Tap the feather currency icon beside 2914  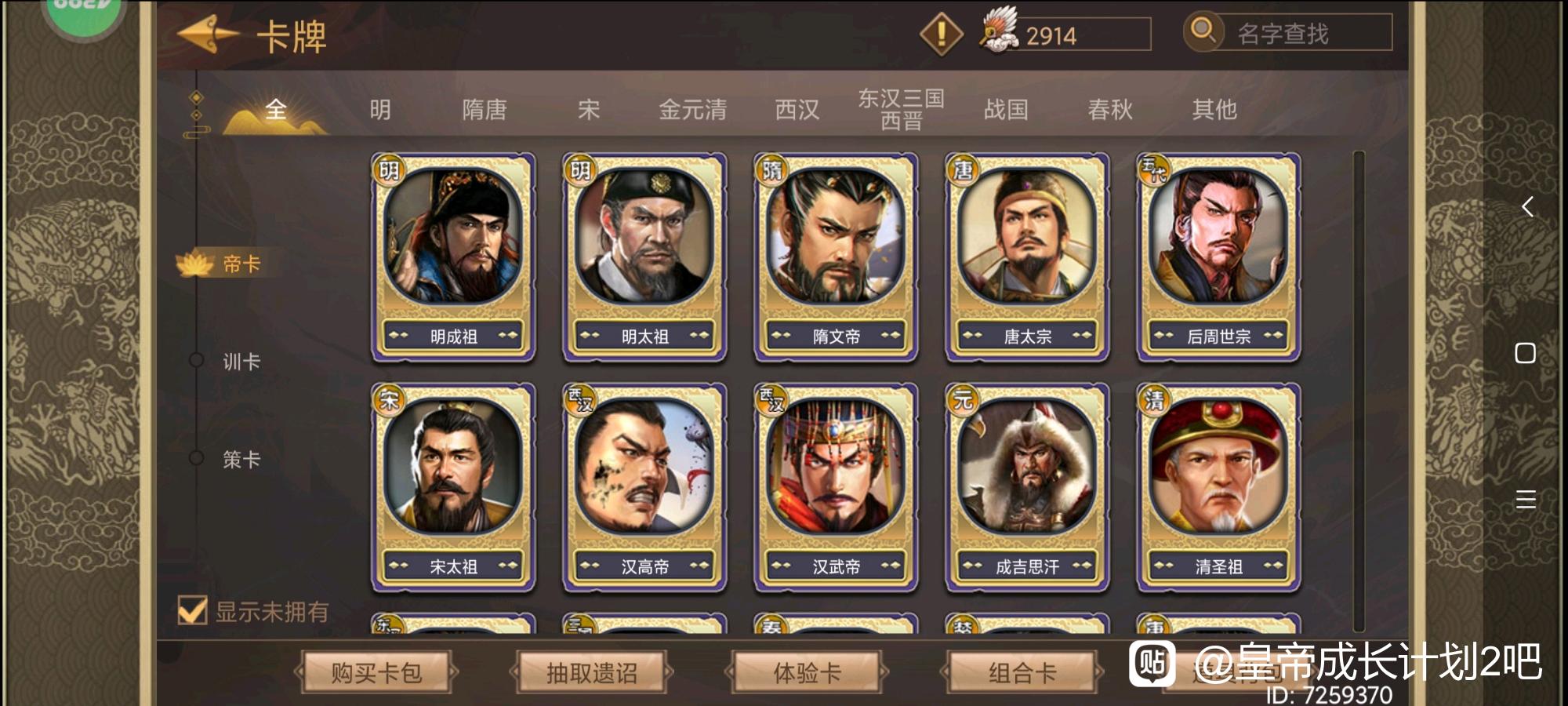pos(998,30)
